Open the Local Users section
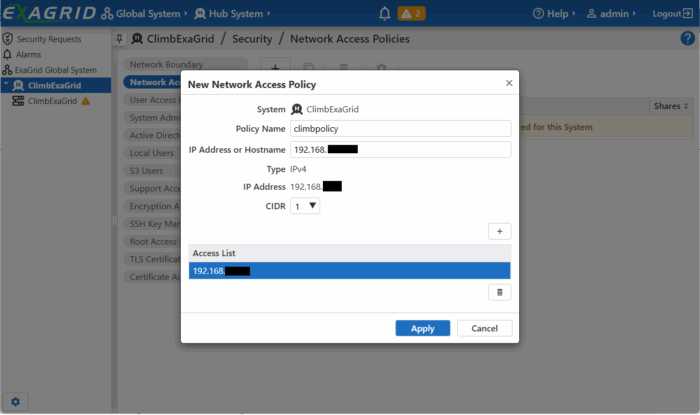 click(x=152, y=153)
